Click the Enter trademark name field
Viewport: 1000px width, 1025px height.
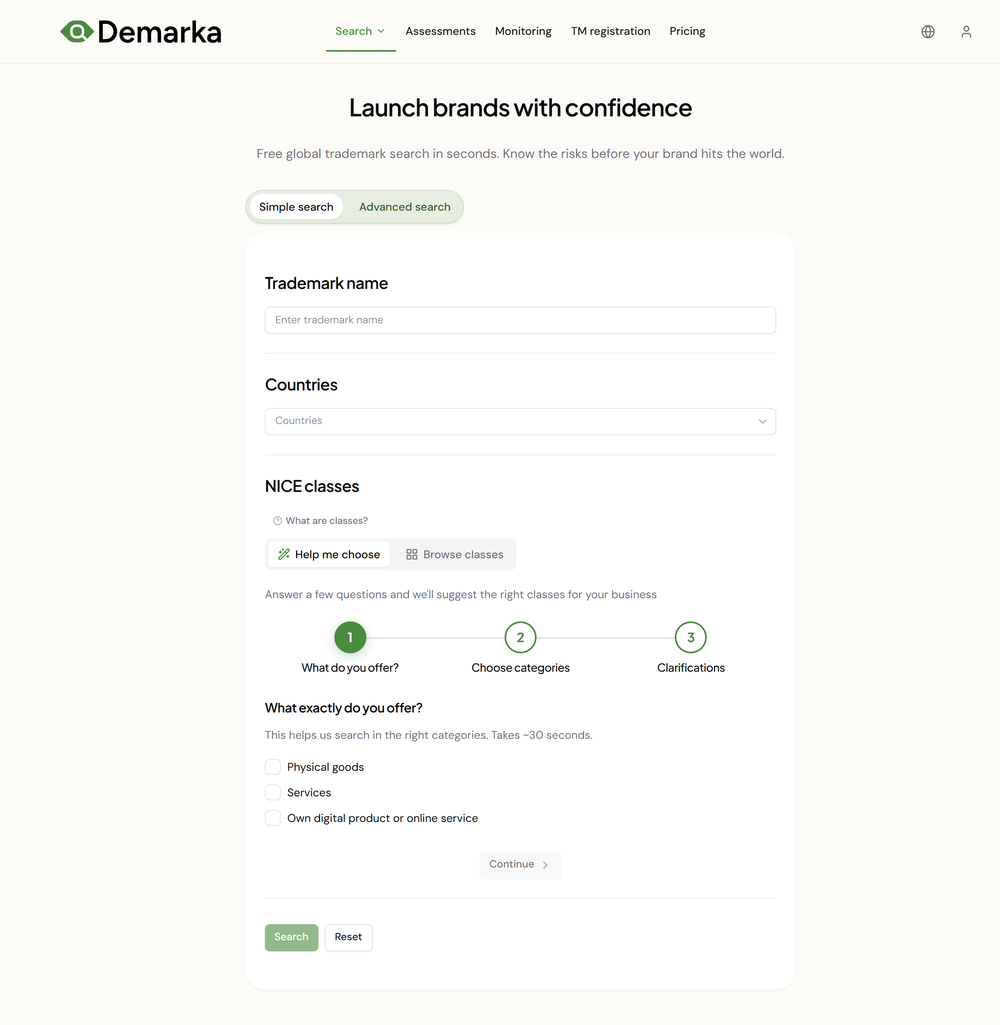(520, 319)
